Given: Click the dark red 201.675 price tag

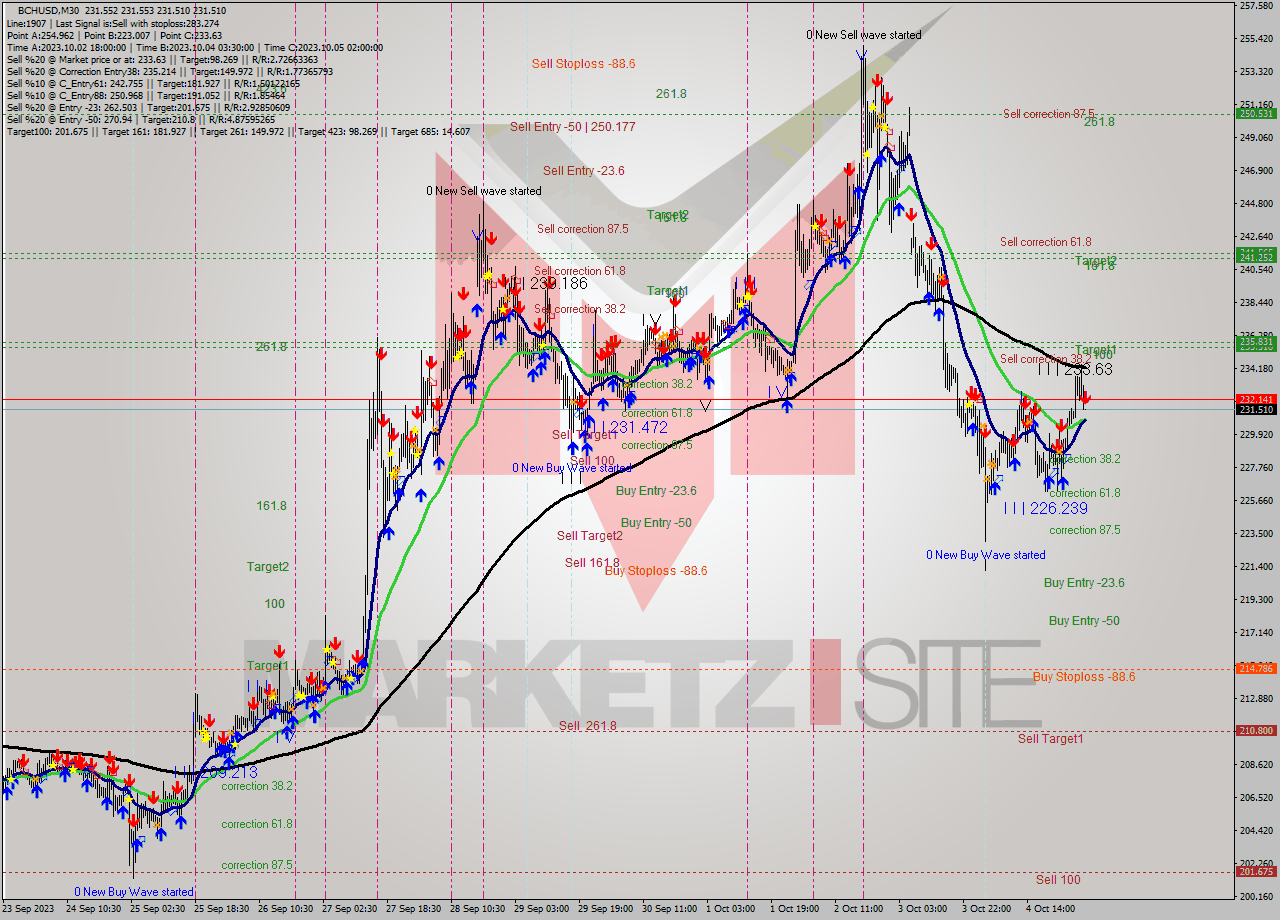Looking at the screenshot, I should 1256,872.
